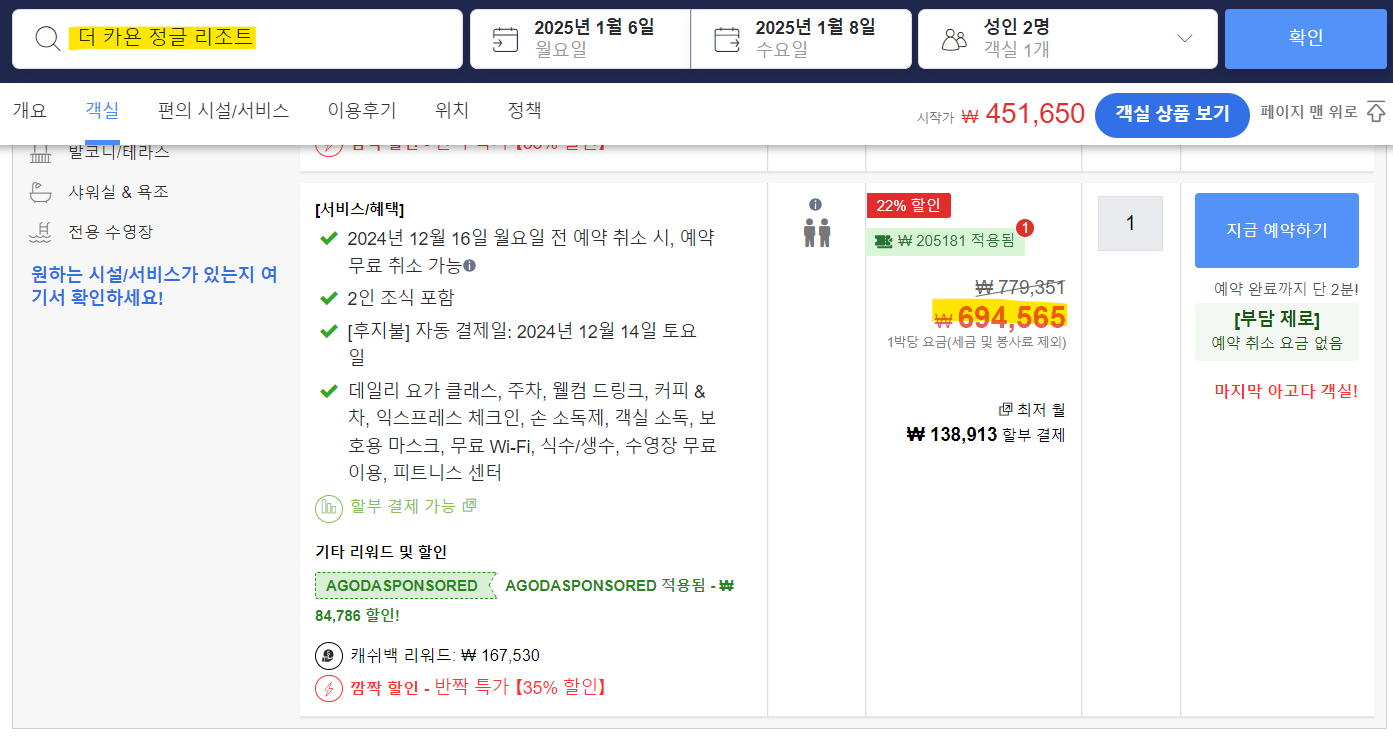Screen dimensions: 1393x737
Task: Select check-in date 2025년 1월 6일
Action: click(580, 39)
